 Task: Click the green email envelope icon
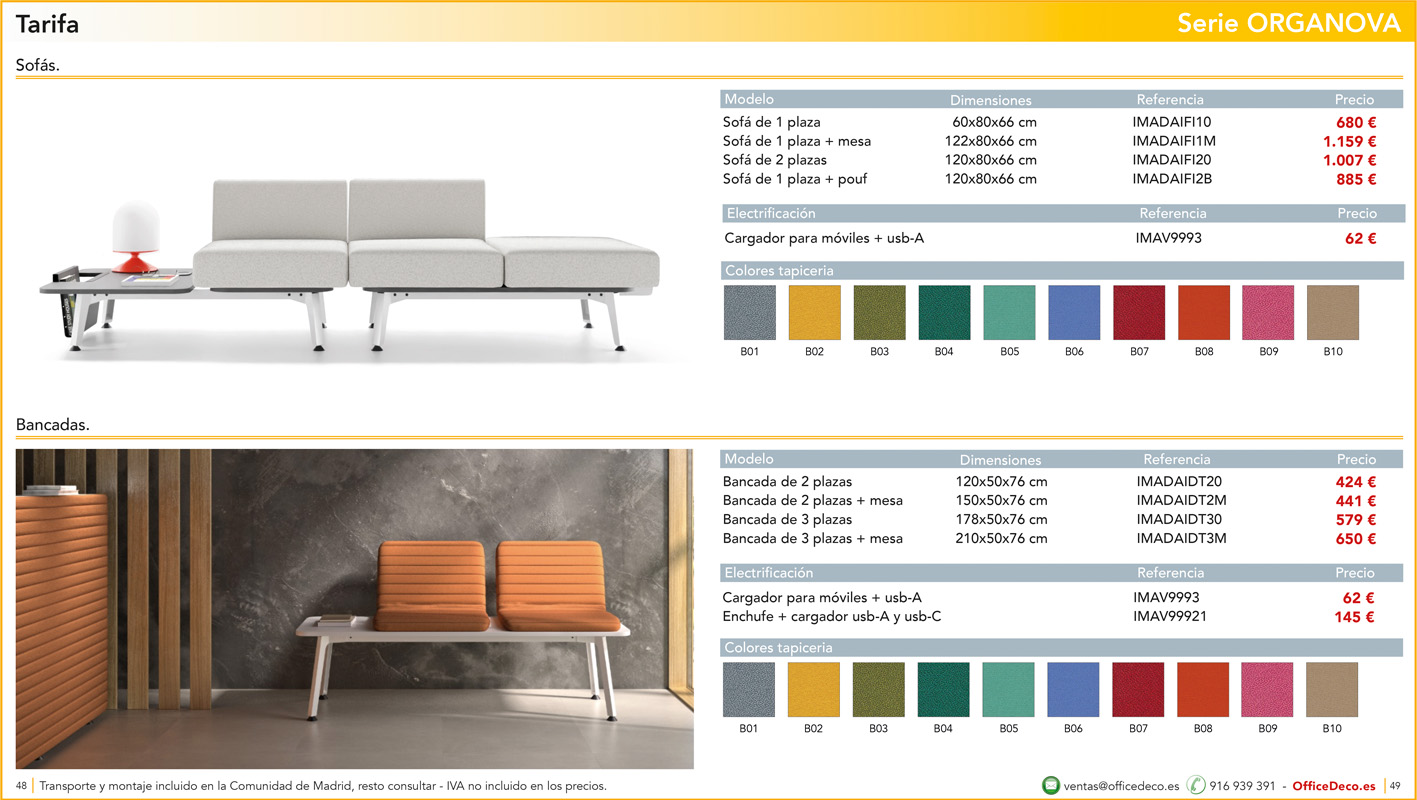pos(1051,785)
